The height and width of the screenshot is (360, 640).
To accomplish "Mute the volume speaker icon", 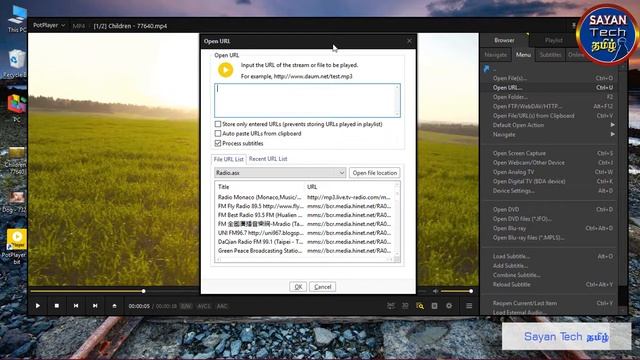I will point(436,291).
